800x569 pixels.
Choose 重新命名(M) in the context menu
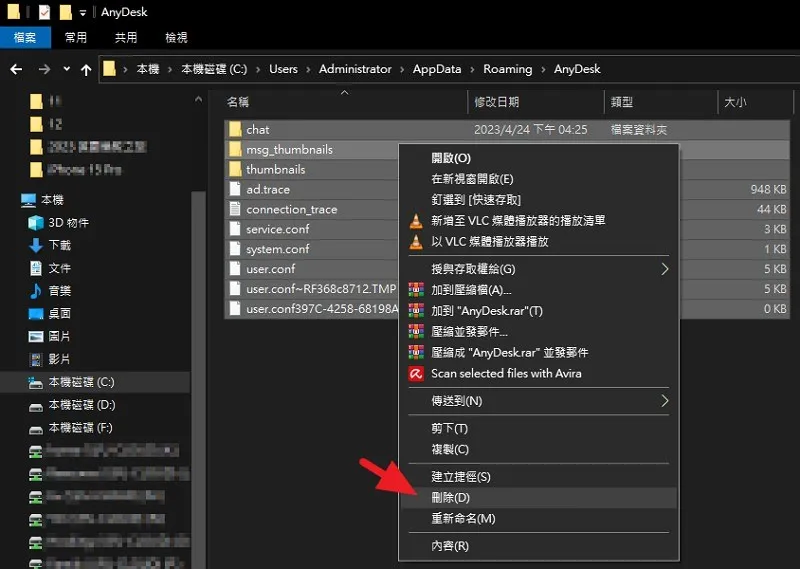(x=539, y=518)
